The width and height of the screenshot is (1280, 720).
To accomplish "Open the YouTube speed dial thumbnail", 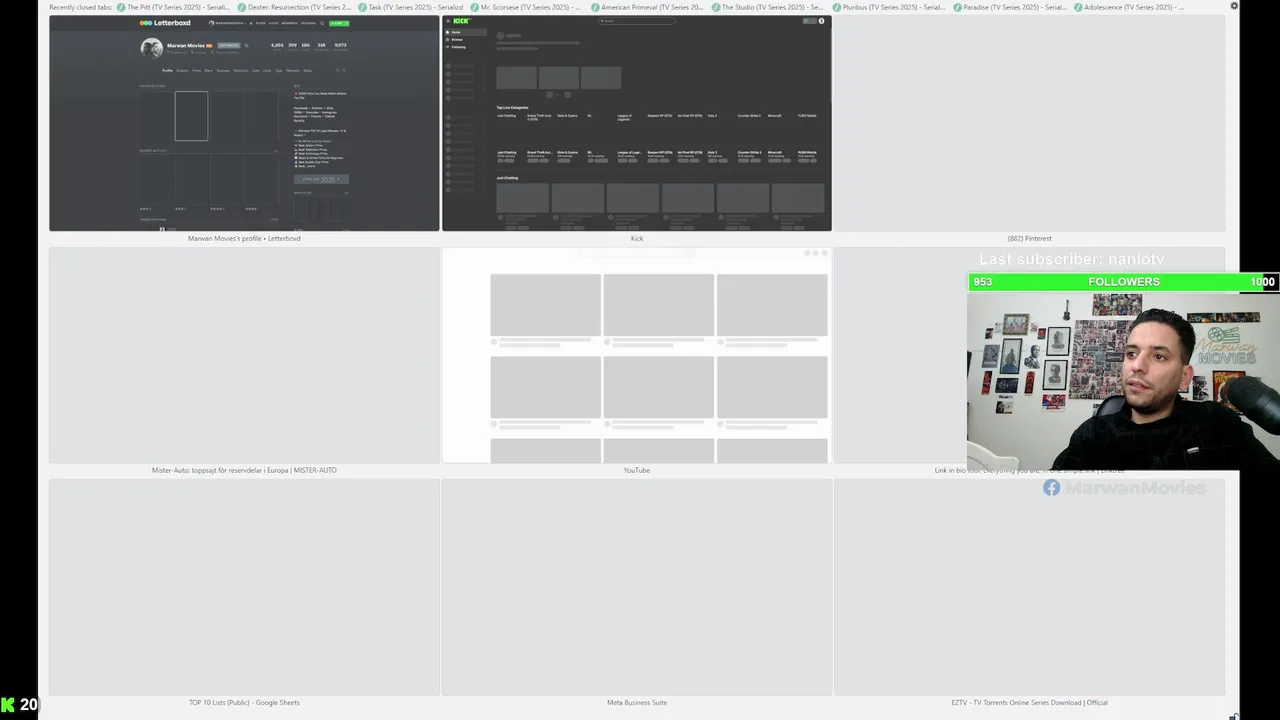I will pyautogui.click(x=637, y=355).
